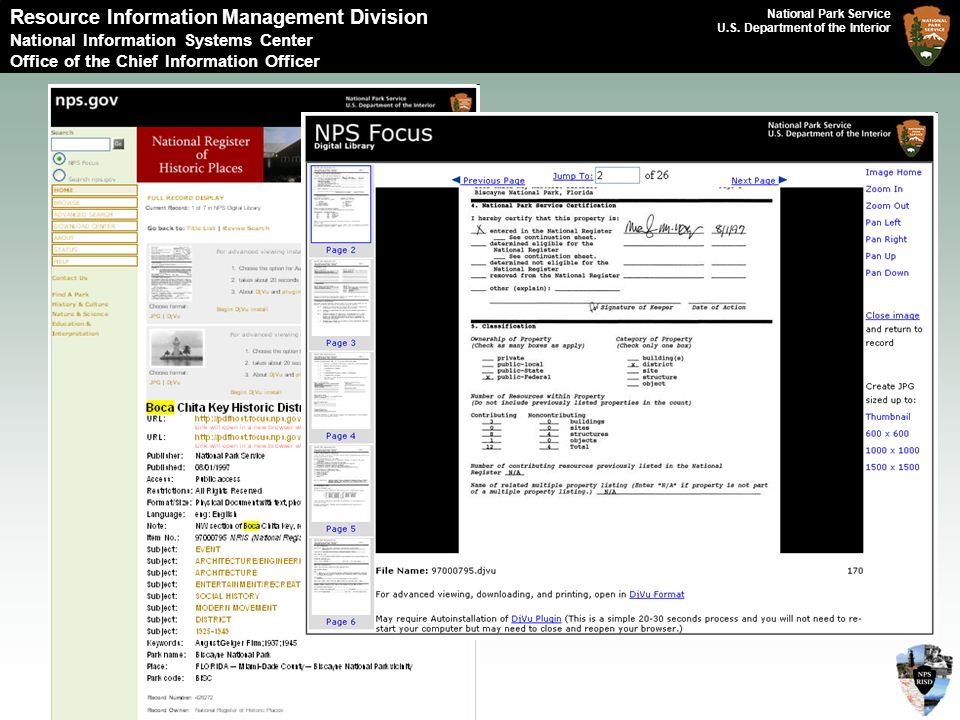Click the Image Home link
This screenshot has width=960, height=720.
point(893,173)
